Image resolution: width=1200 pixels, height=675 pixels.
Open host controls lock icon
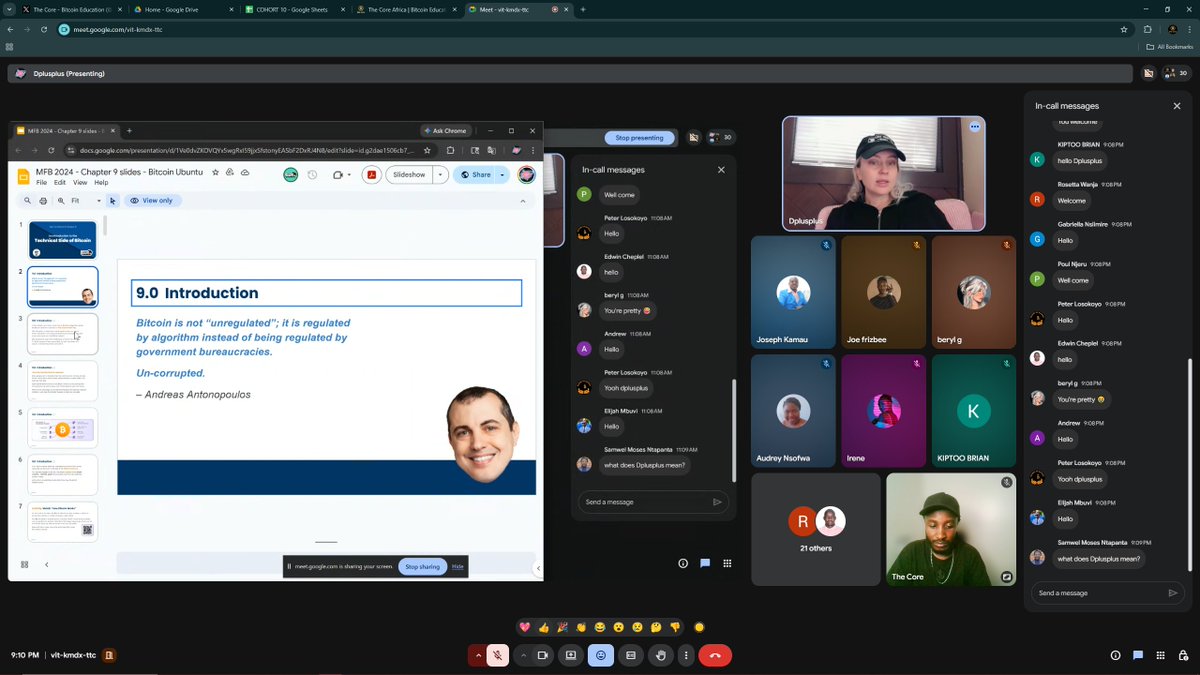click(1182, 655)
